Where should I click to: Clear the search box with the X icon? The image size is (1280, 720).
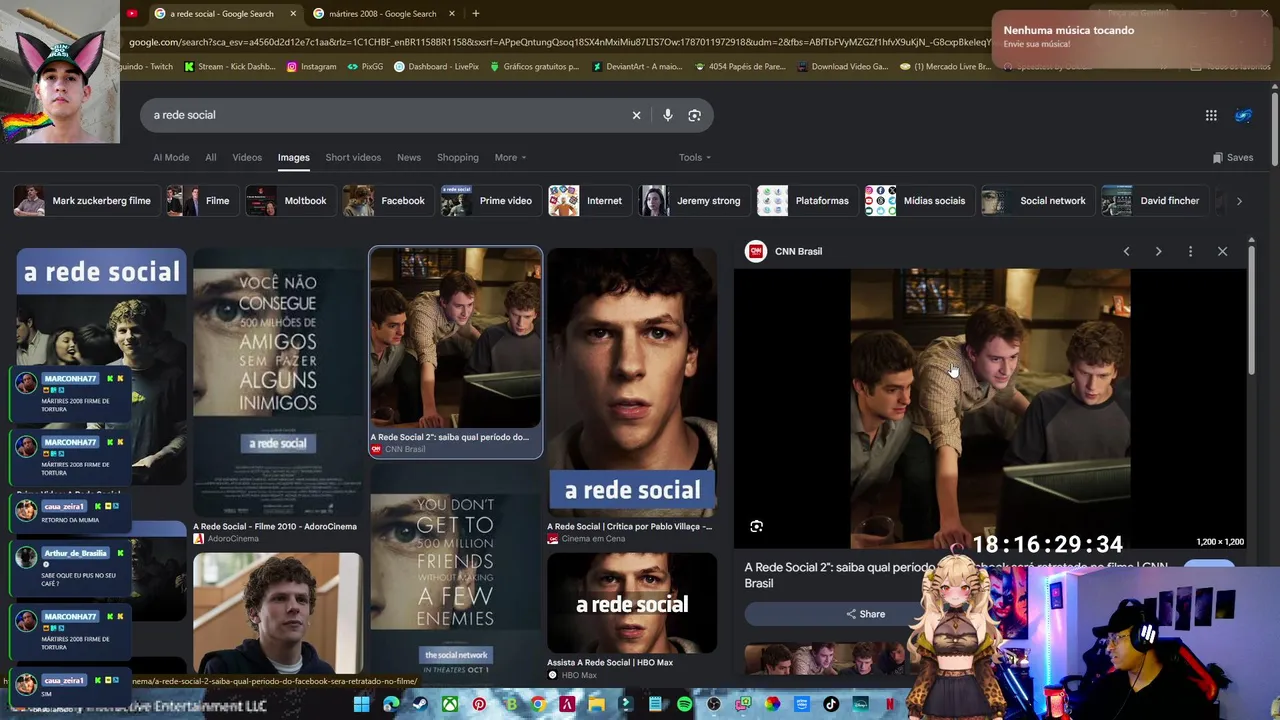(x=636, y=115)
